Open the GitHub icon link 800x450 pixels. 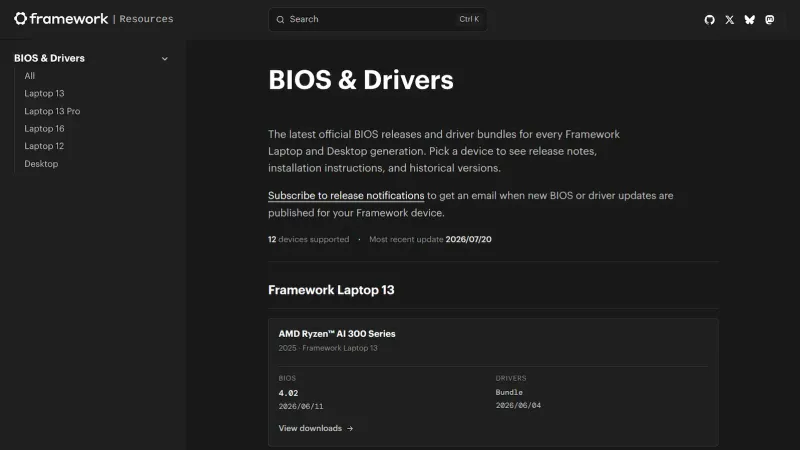point(709,20)
